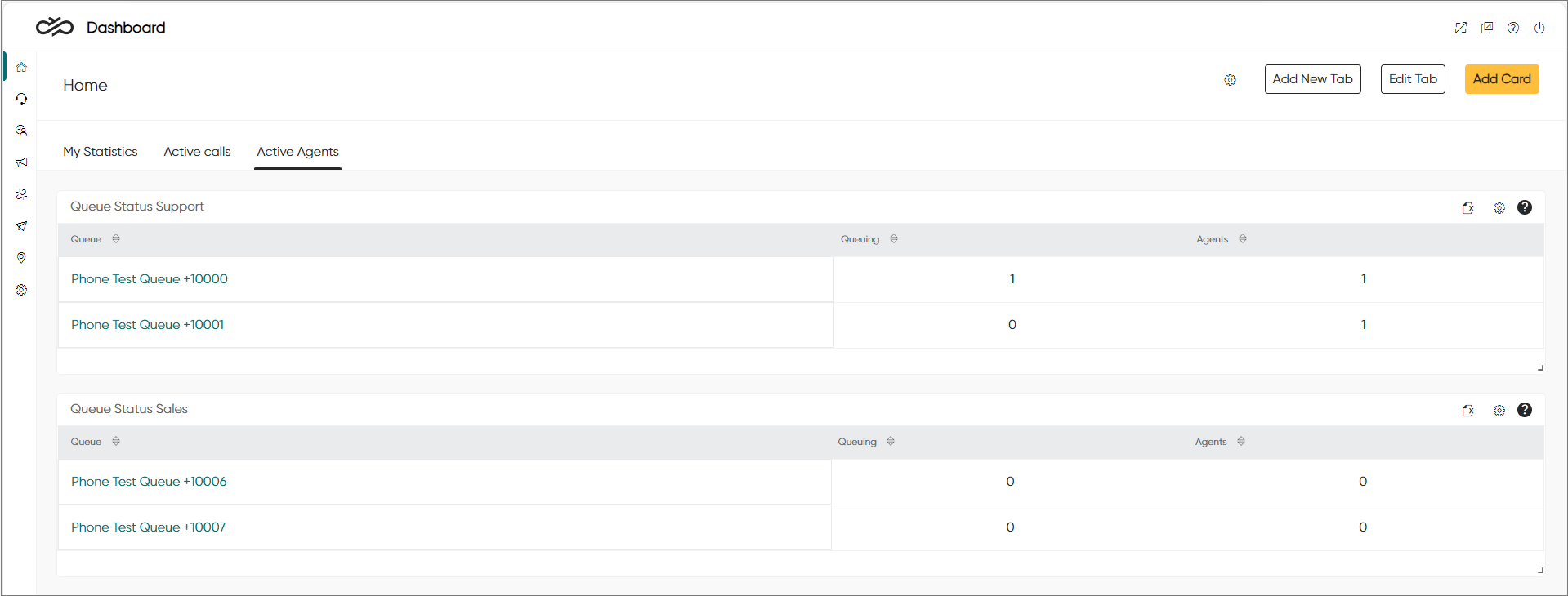The image size is (1568, 596).
Task: Click Agents value for Queue +10000
Action: [x=1364, y=279]
